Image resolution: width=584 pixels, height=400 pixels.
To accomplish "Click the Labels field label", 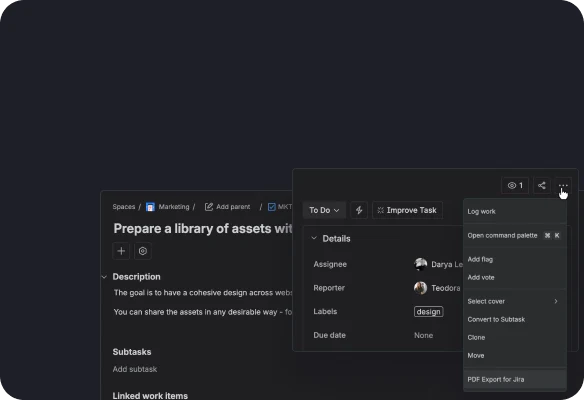I will coord(325,311).
